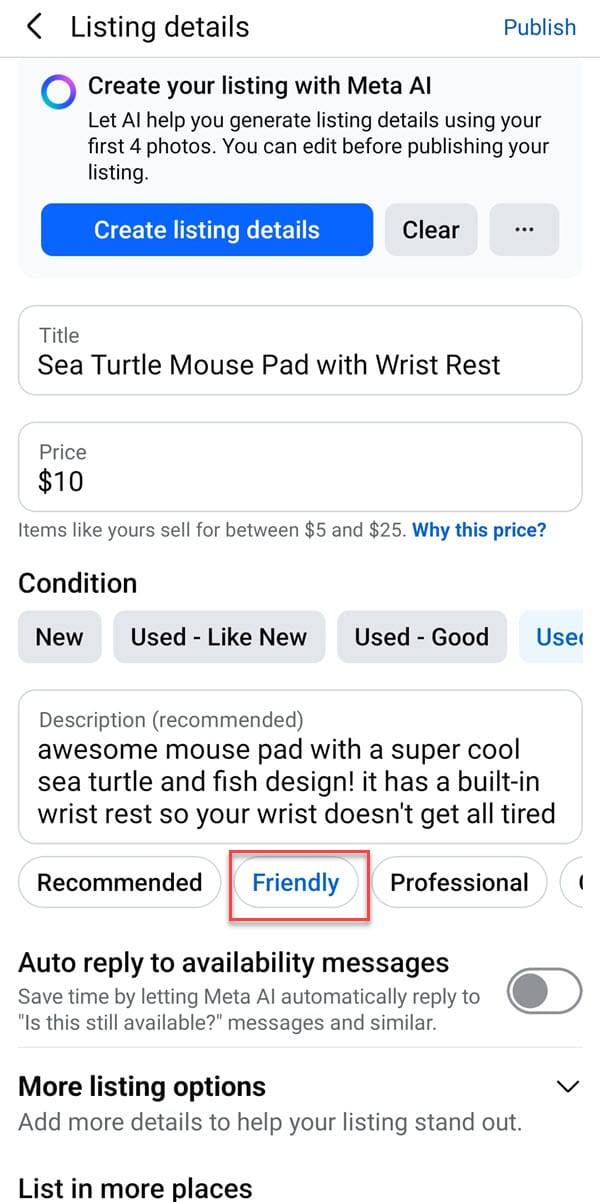Viewport: 600px width, 1202px height.
Task: Enable auto reply to availability messages
Action: click(x=544, y=992)
